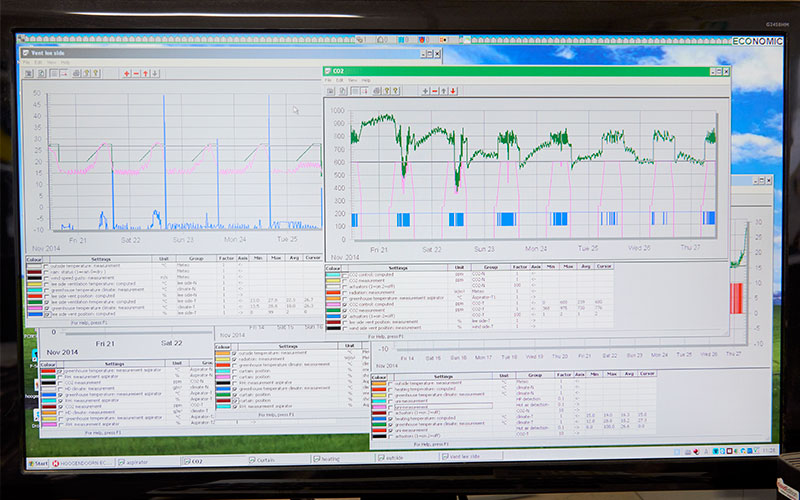Viewport: 800px width, 500px height.
Task: Toggle outside temperature checkbox in Vent lee side legend
Action: point(46,266)
